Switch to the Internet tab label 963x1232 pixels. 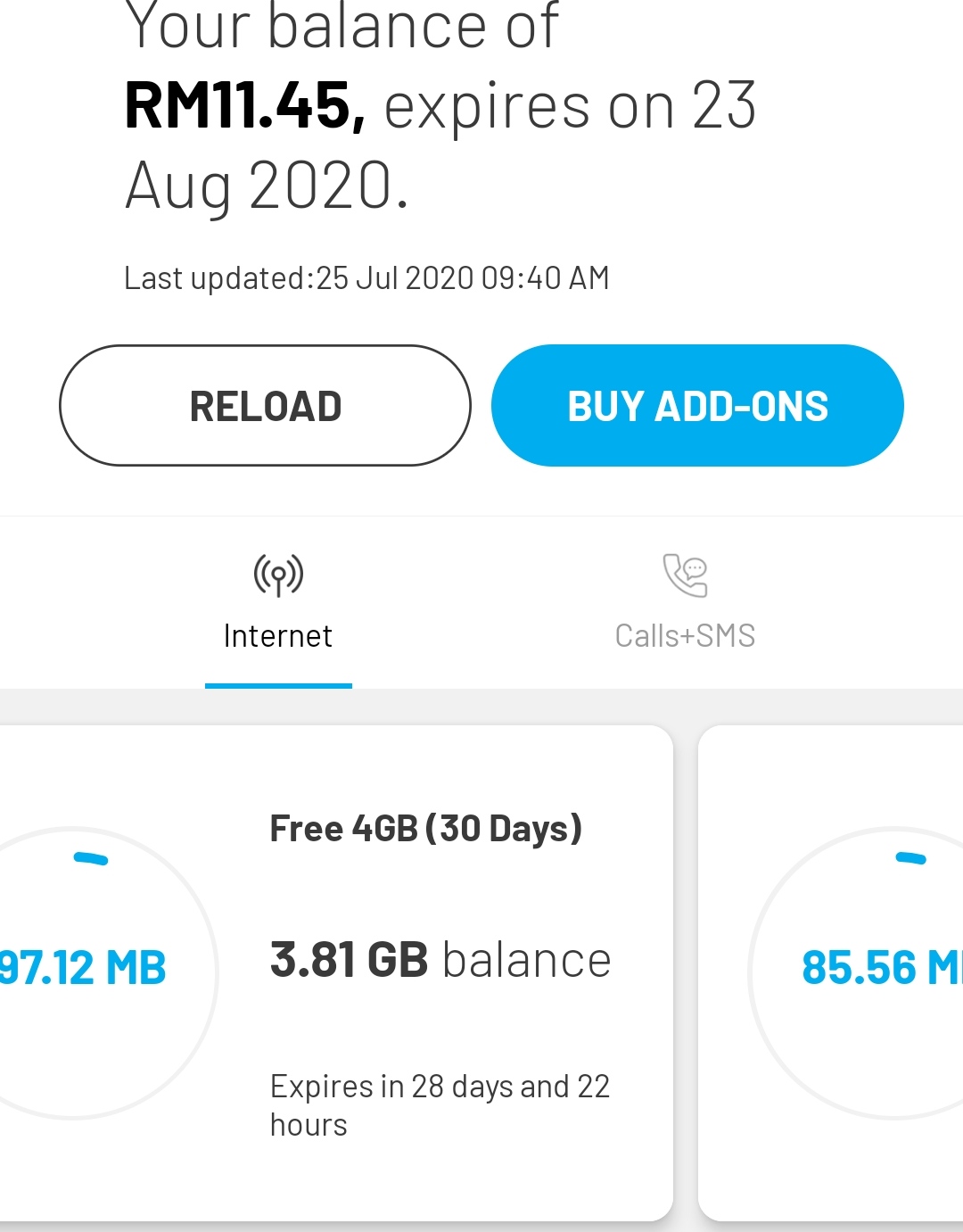pyautogui.click(x=278, y=636)
